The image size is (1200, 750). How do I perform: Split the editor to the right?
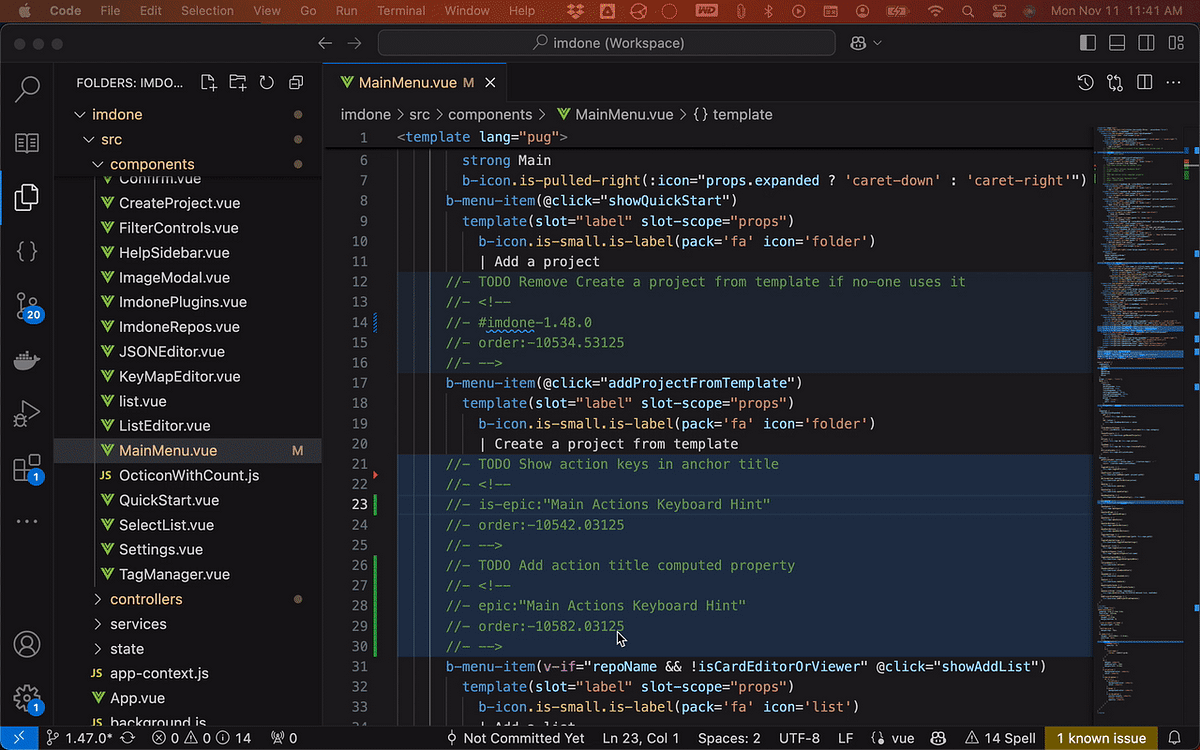click(x=1145, y=83)
